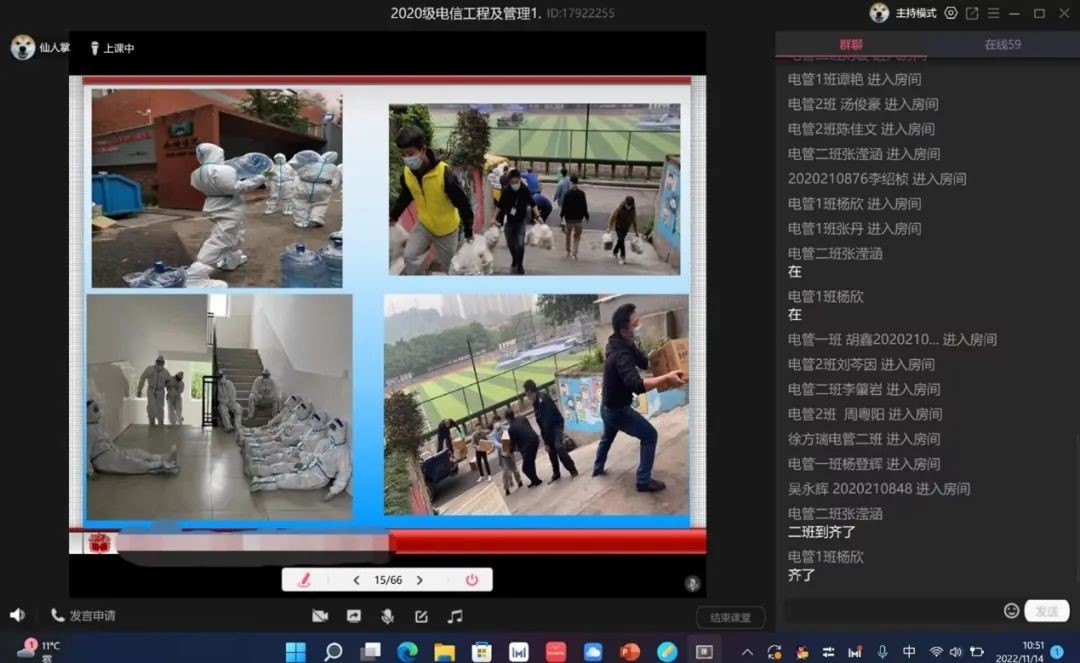Switch to the 在线59 online members tab
This screenshot has width=1080, height=663.
(1002, 44)
